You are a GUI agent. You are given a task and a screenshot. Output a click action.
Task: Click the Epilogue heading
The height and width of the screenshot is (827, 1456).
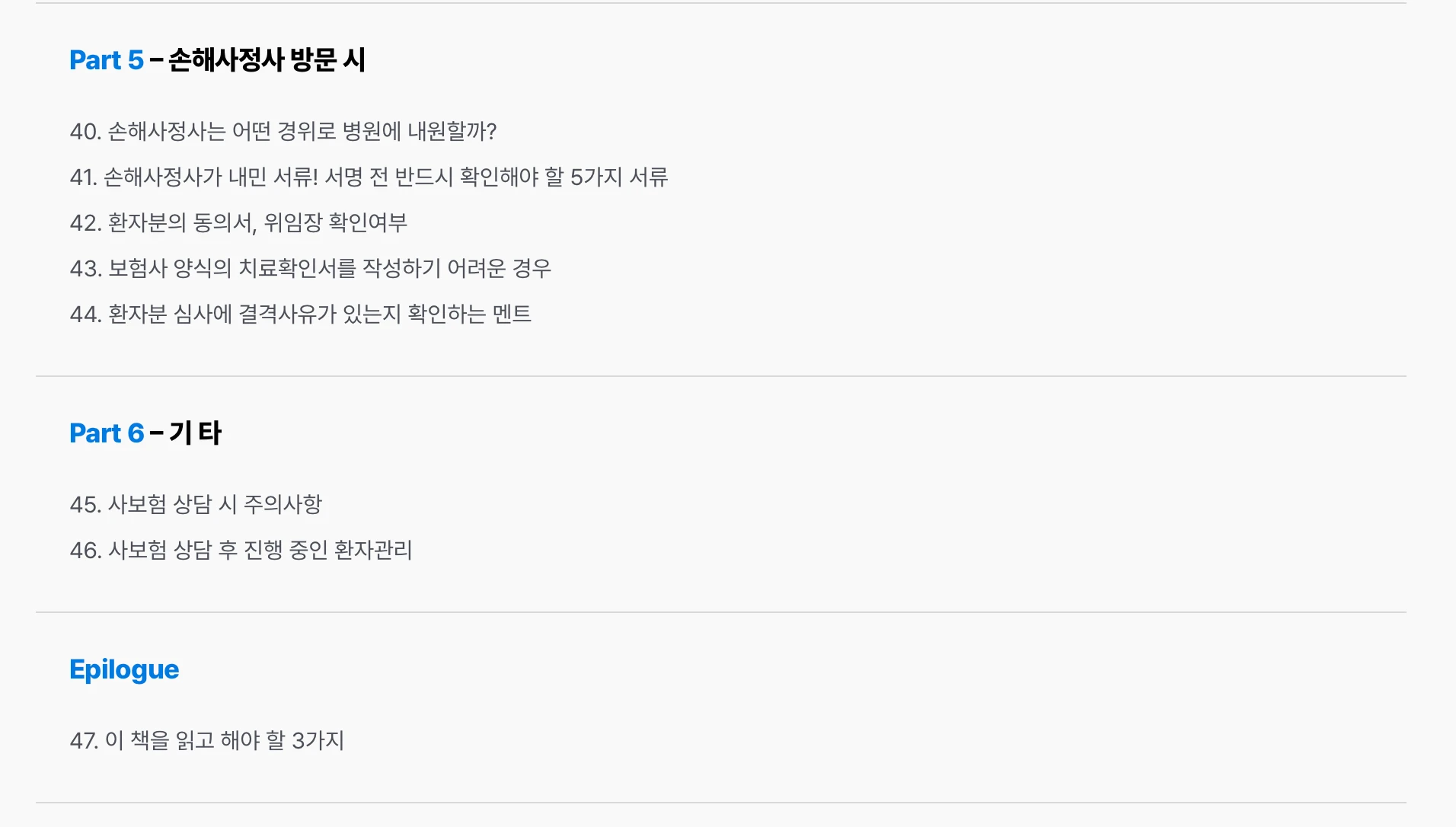(x=124, y=669)
